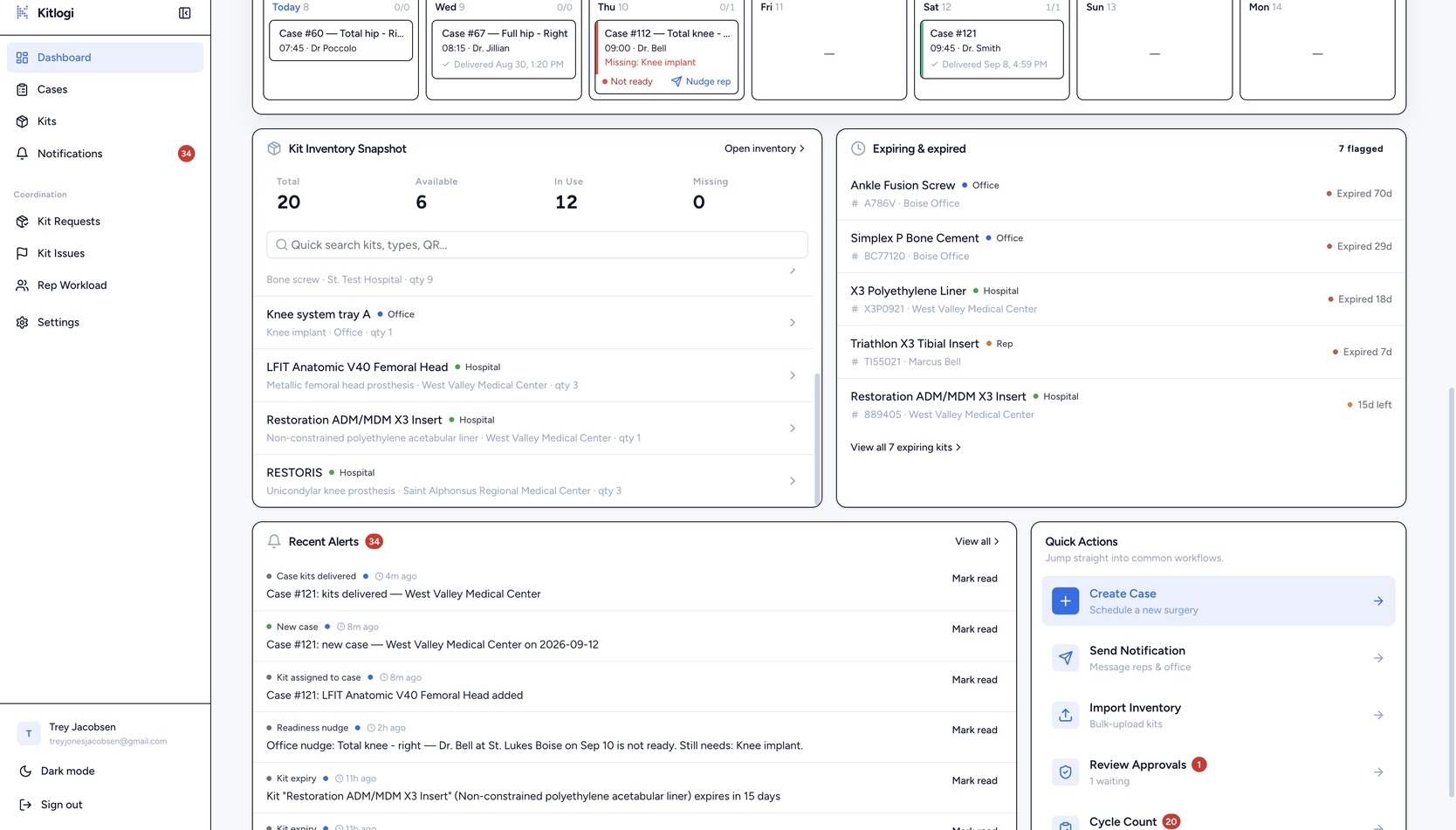
Task: Select Rep Workload menu item
Action: point(105,285)
